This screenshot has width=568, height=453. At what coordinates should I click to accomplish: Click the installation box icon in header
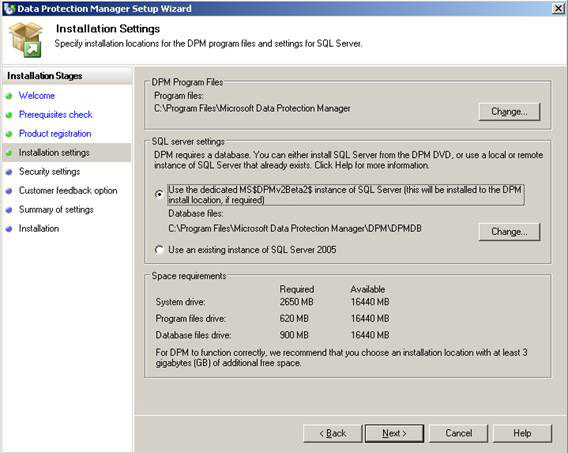26,40
